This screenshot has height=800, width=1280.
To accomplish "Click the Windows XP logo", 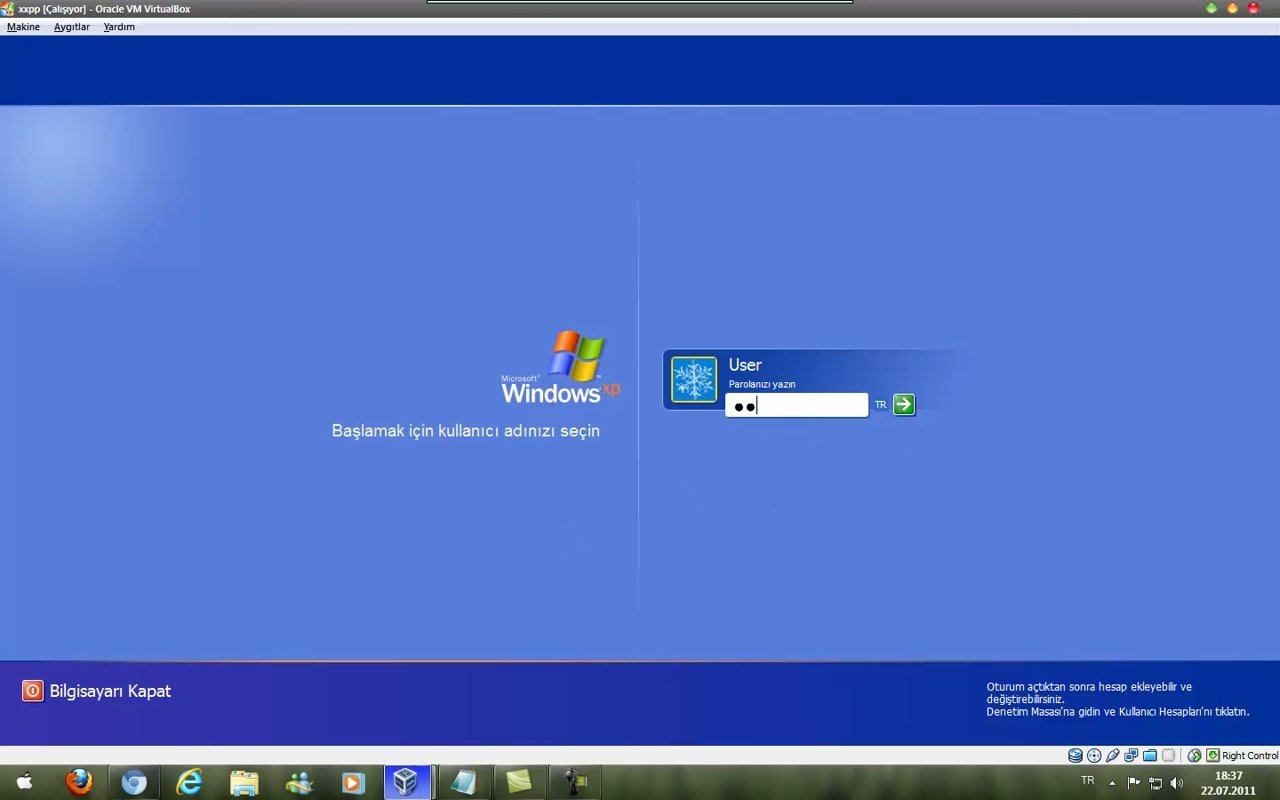I will point(561,367).
